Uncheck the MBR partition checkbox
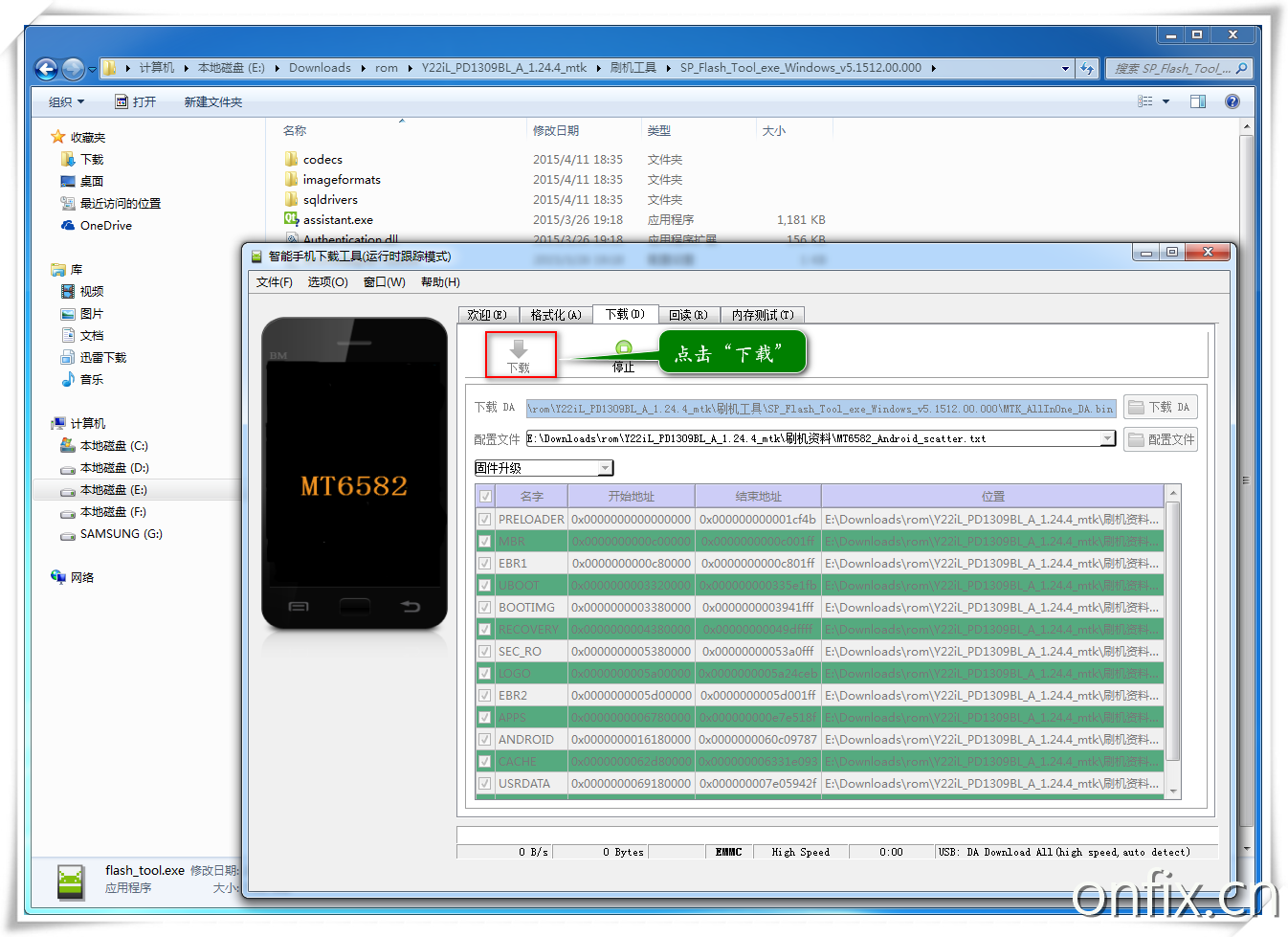 [x=485, y=541]
